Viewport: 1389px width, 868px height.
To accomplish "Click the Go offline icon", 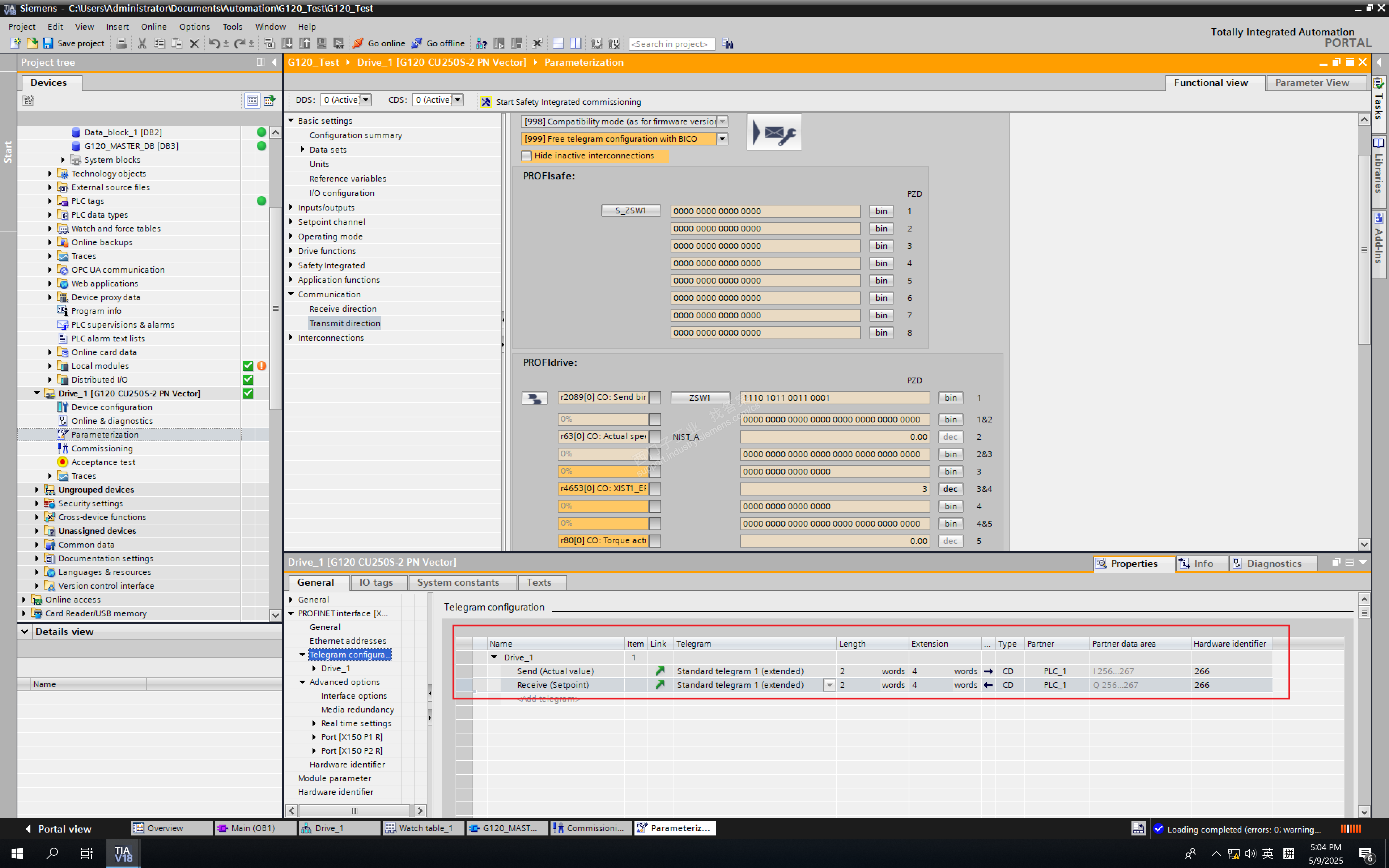I will pos(417,44).
